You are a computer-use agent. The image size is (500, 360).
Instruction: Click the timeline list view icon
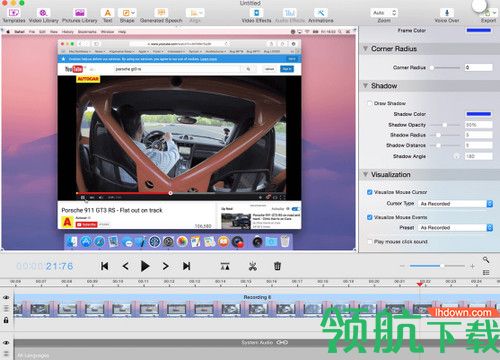click(486, 273)
